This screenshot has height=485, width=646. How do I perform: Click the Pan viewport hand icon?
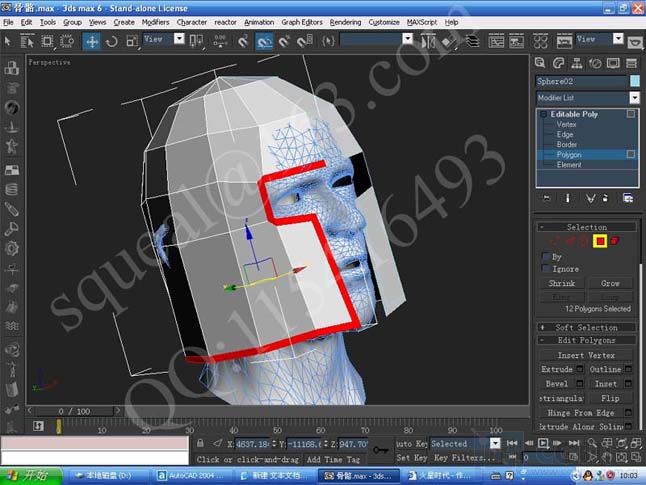tap(607, 457)
